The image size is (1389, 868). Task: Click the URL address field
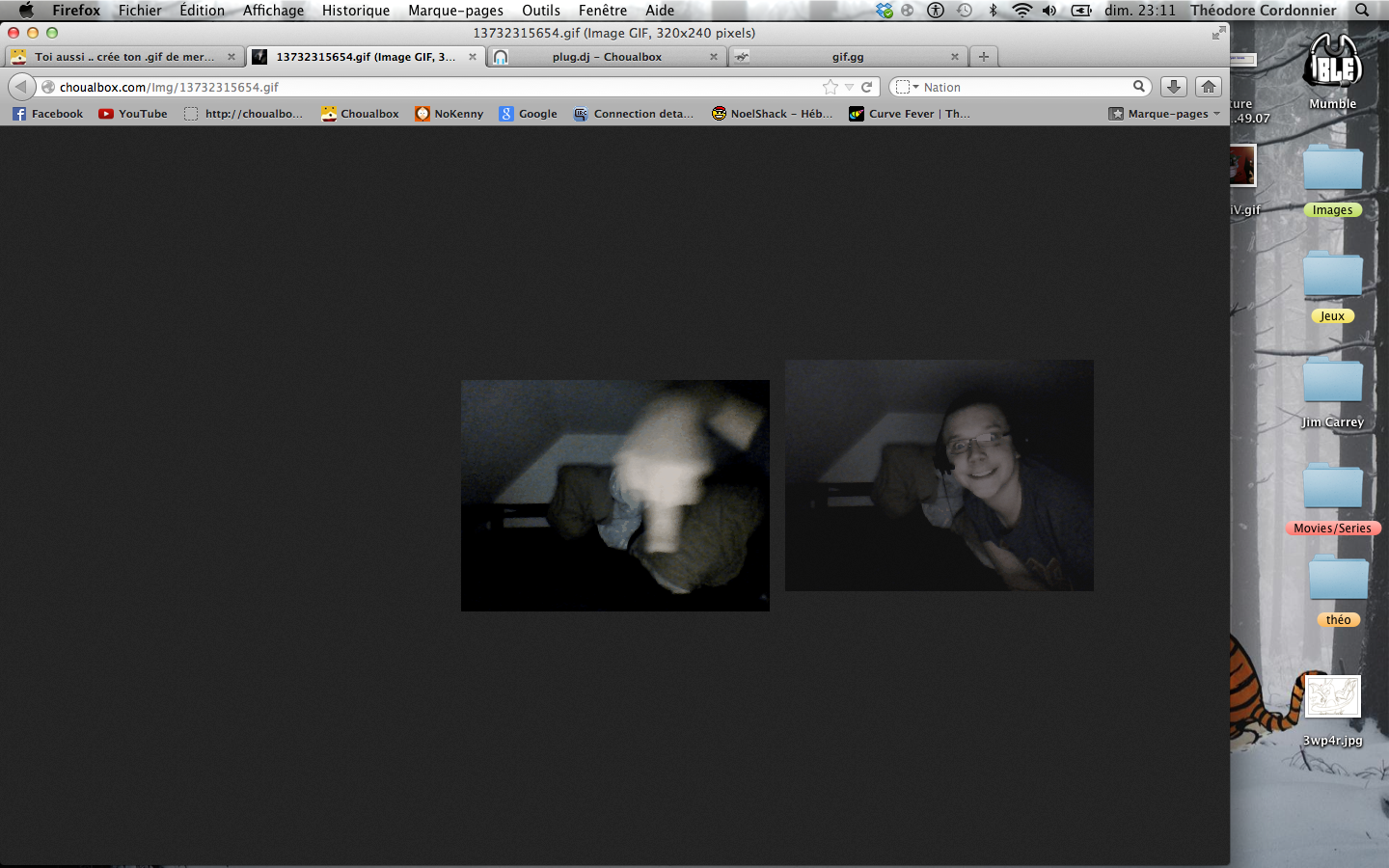434,87
